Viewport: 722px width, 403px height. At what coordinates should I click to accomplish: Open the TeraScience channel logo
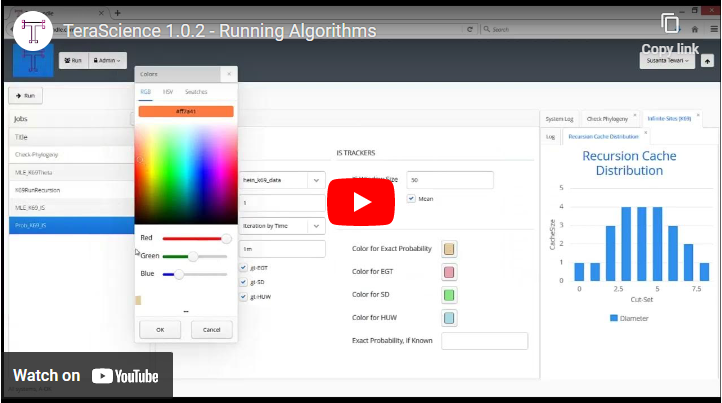point(33,31)
